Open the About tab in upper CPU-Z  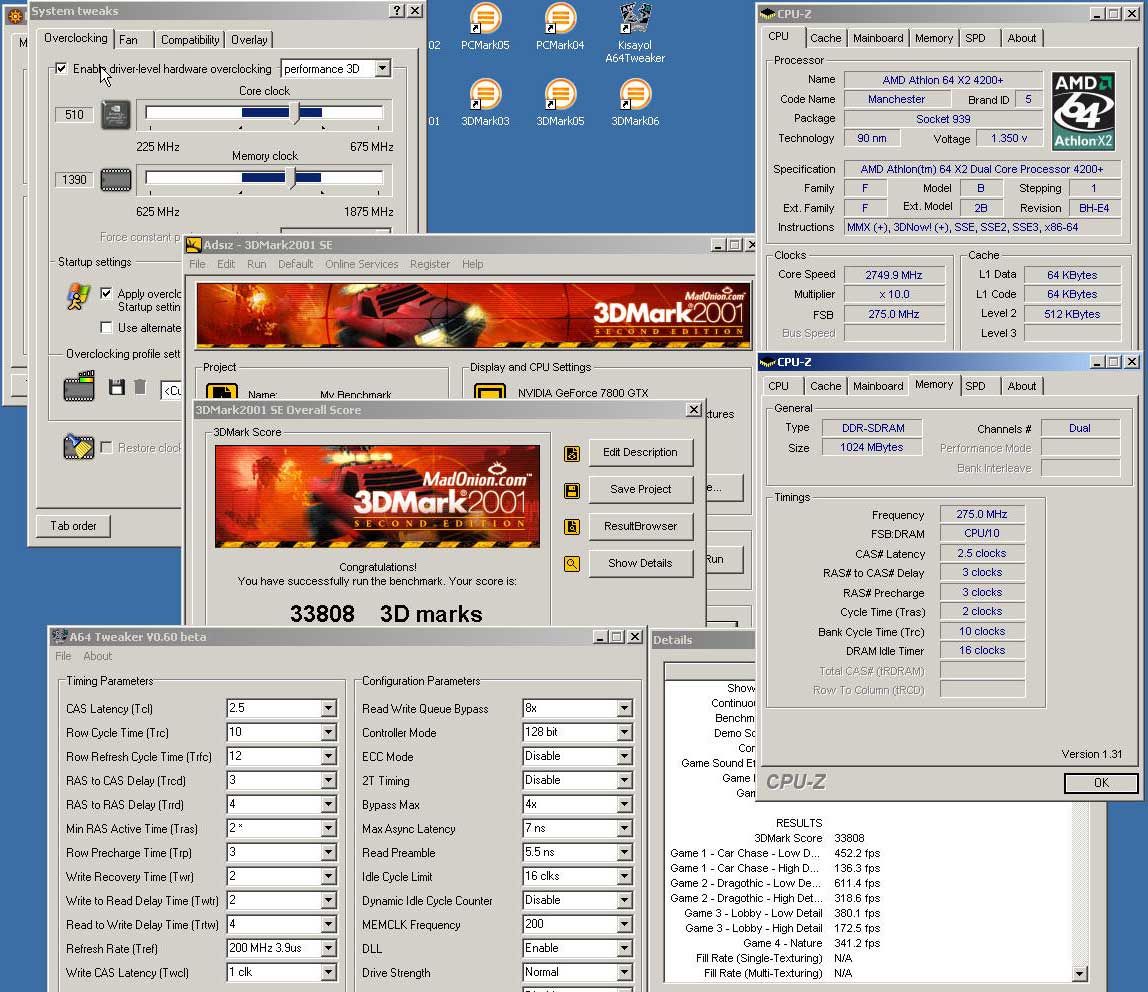pyautogui.click(x=1021, y=38)
